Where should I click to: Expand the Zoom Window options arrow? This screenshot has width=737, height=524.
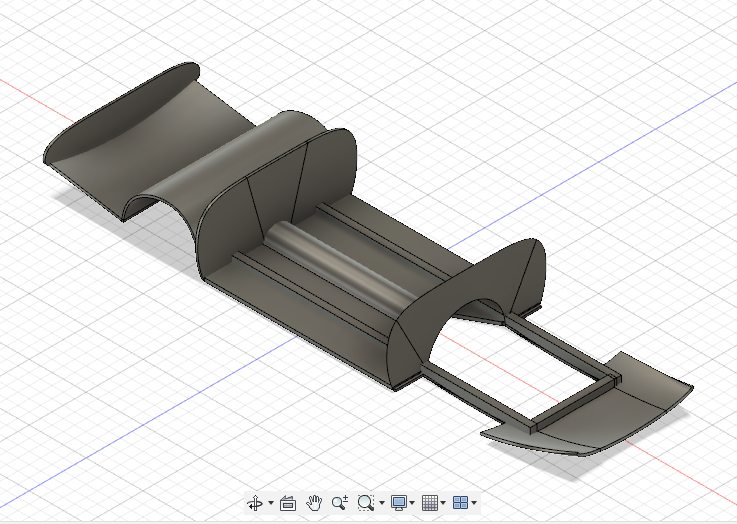click(x=381, y=503)
